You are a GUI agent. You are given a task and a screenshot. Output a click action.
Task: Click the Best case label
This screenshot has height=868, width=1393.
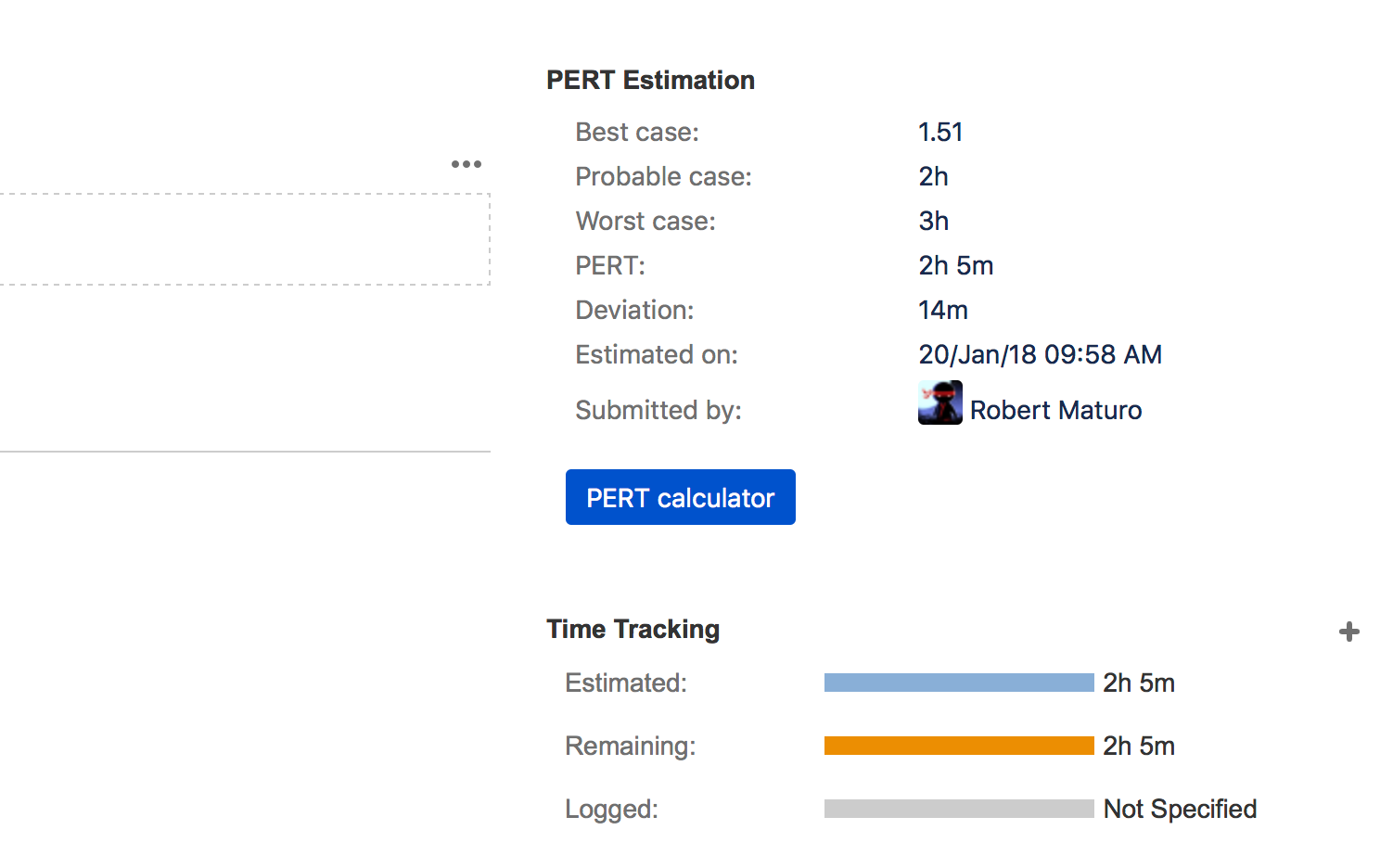tap(637, 132)
